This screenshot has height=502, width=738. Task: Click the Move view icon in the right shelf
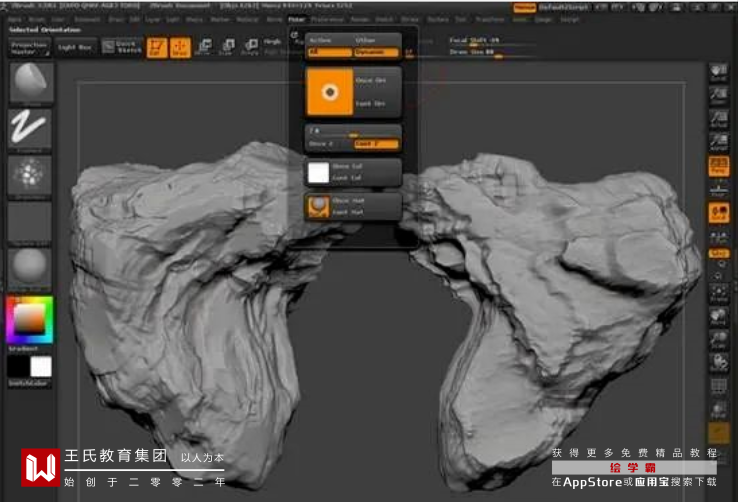(718, 316)
